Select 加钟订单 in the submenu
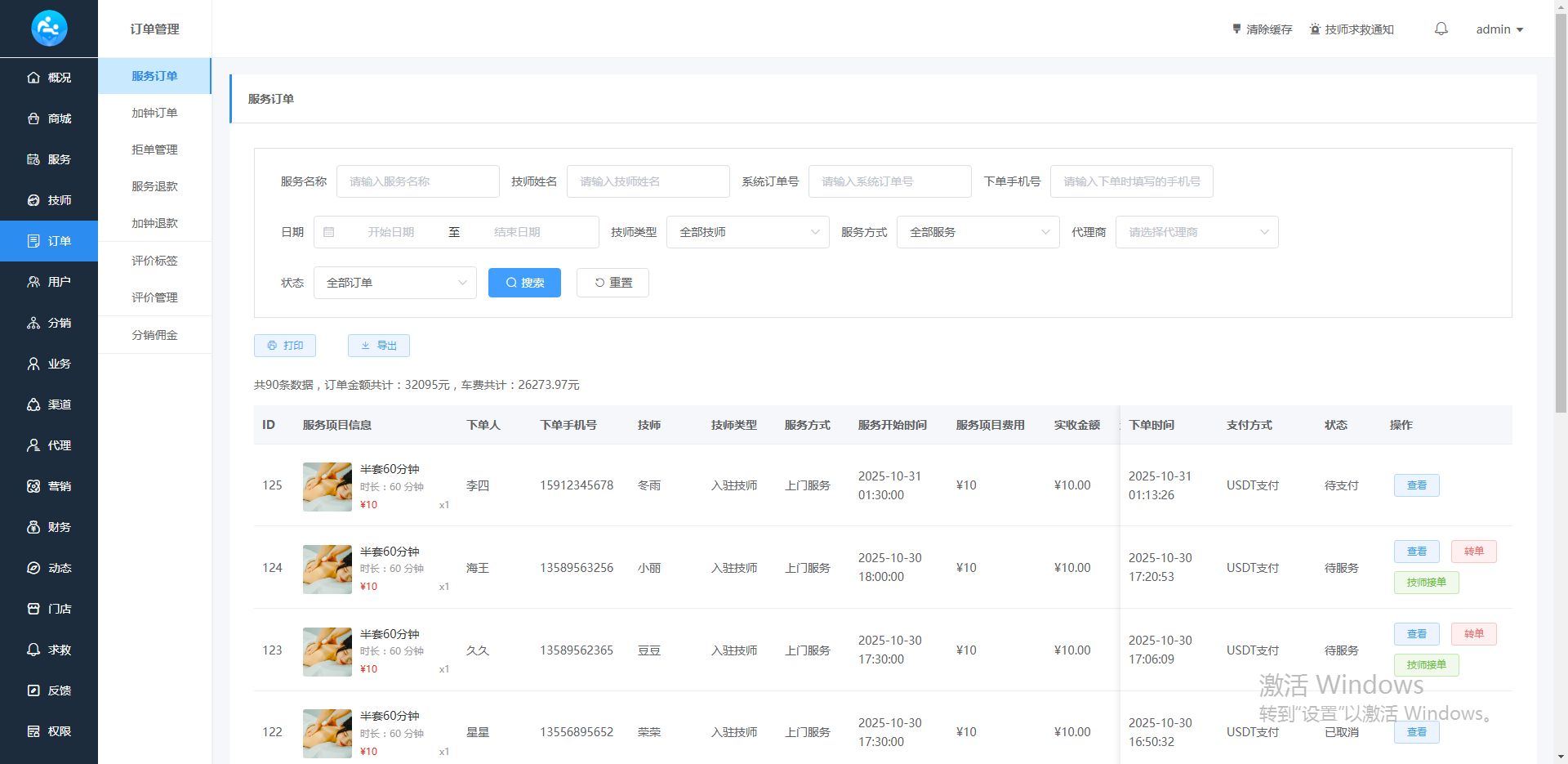This screenshot has height=764, width=1568. point(154,113)
